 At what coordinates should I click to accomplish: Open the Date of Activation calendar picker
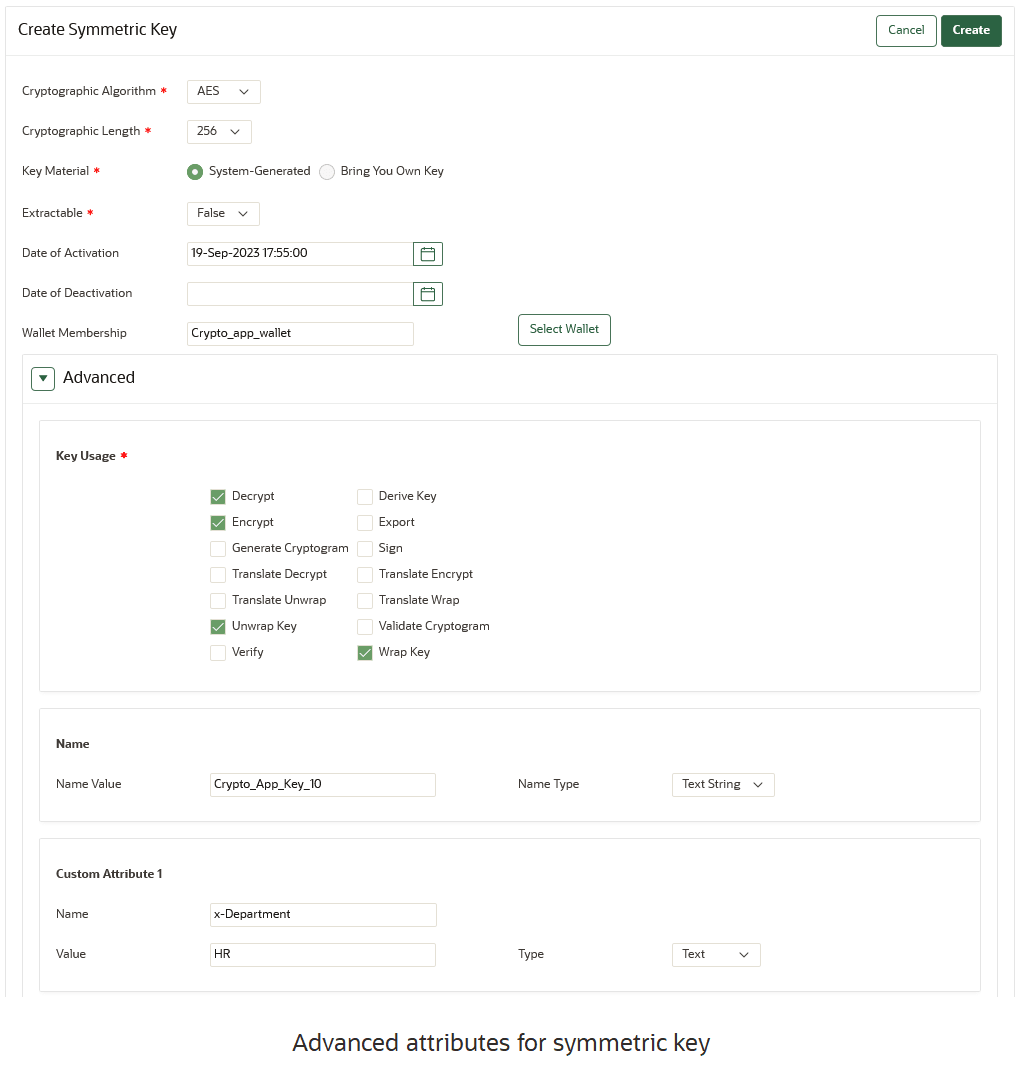(427, 253)
